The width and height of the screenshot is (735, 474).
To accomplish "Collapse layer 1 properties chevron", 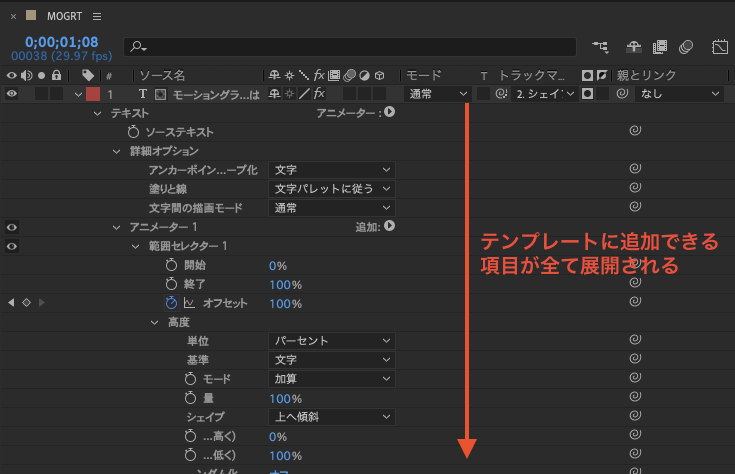I will tap(78, 94).
